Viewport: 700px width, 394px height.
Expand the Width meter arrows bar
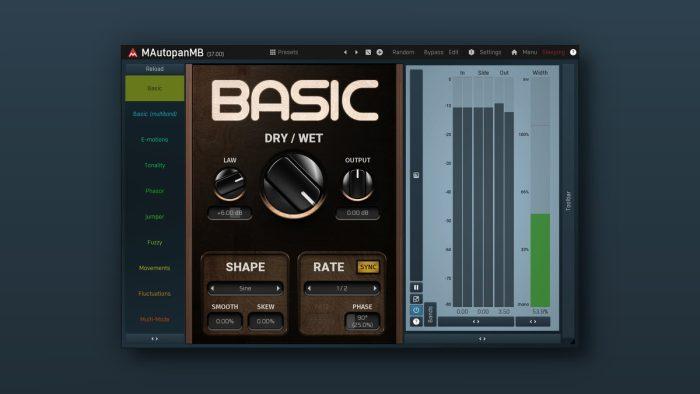pos(533,321)
